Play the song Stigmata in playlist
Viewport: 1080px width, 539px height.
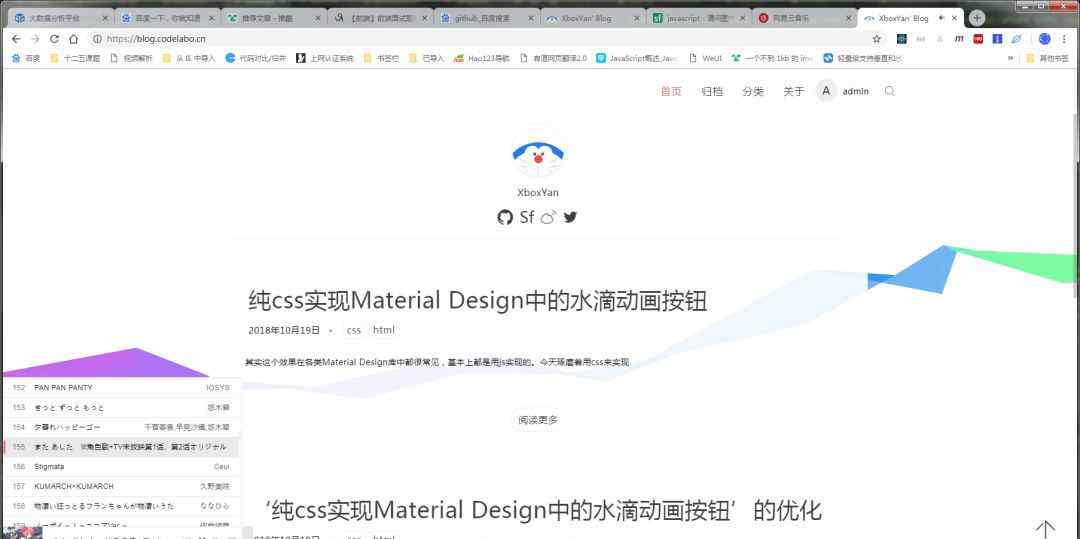[49, 466]
